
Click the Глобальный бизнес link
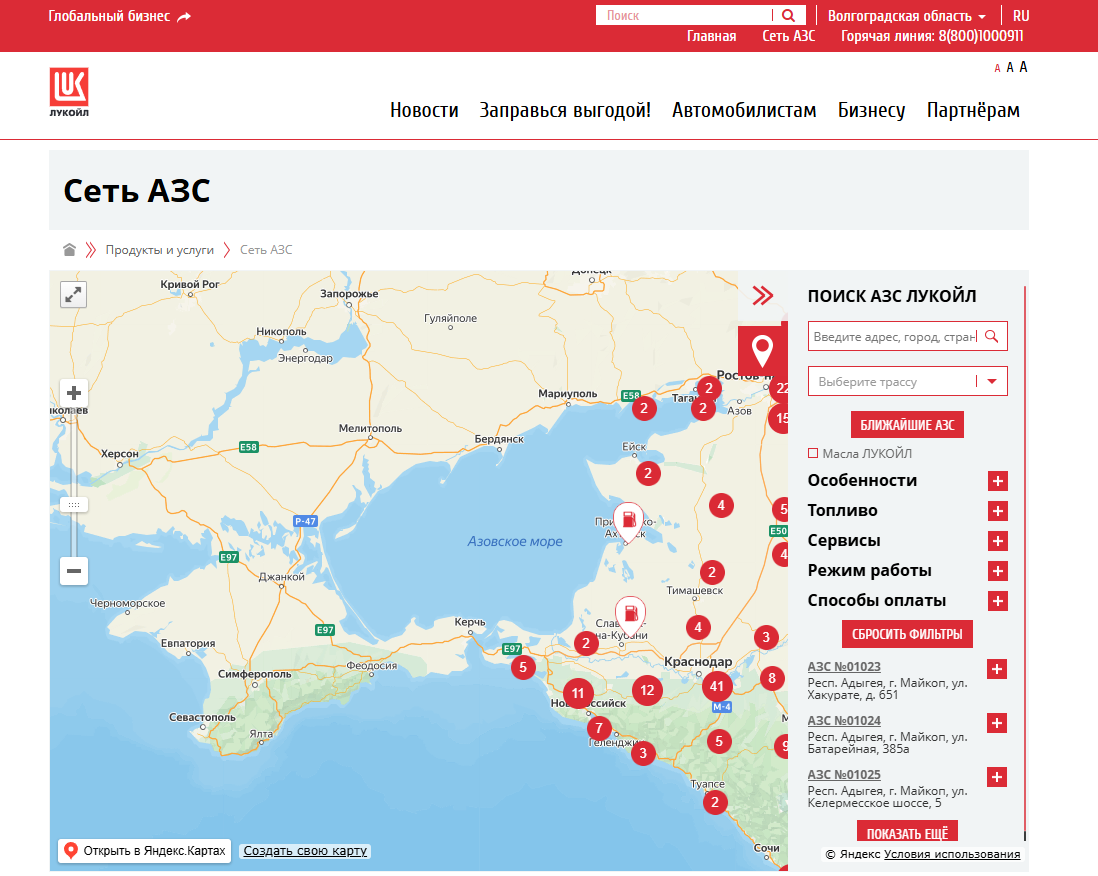tap(109, 16)
